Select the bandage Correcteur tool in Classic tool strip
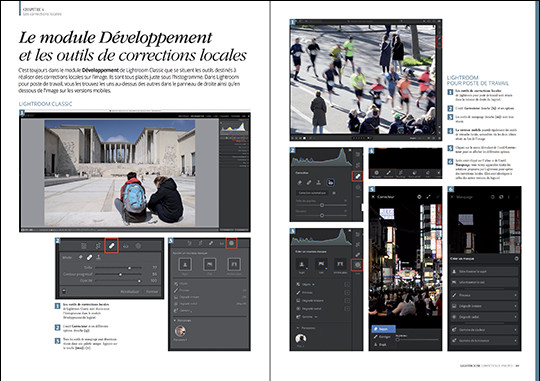The image size is (540, 381). 111,246
